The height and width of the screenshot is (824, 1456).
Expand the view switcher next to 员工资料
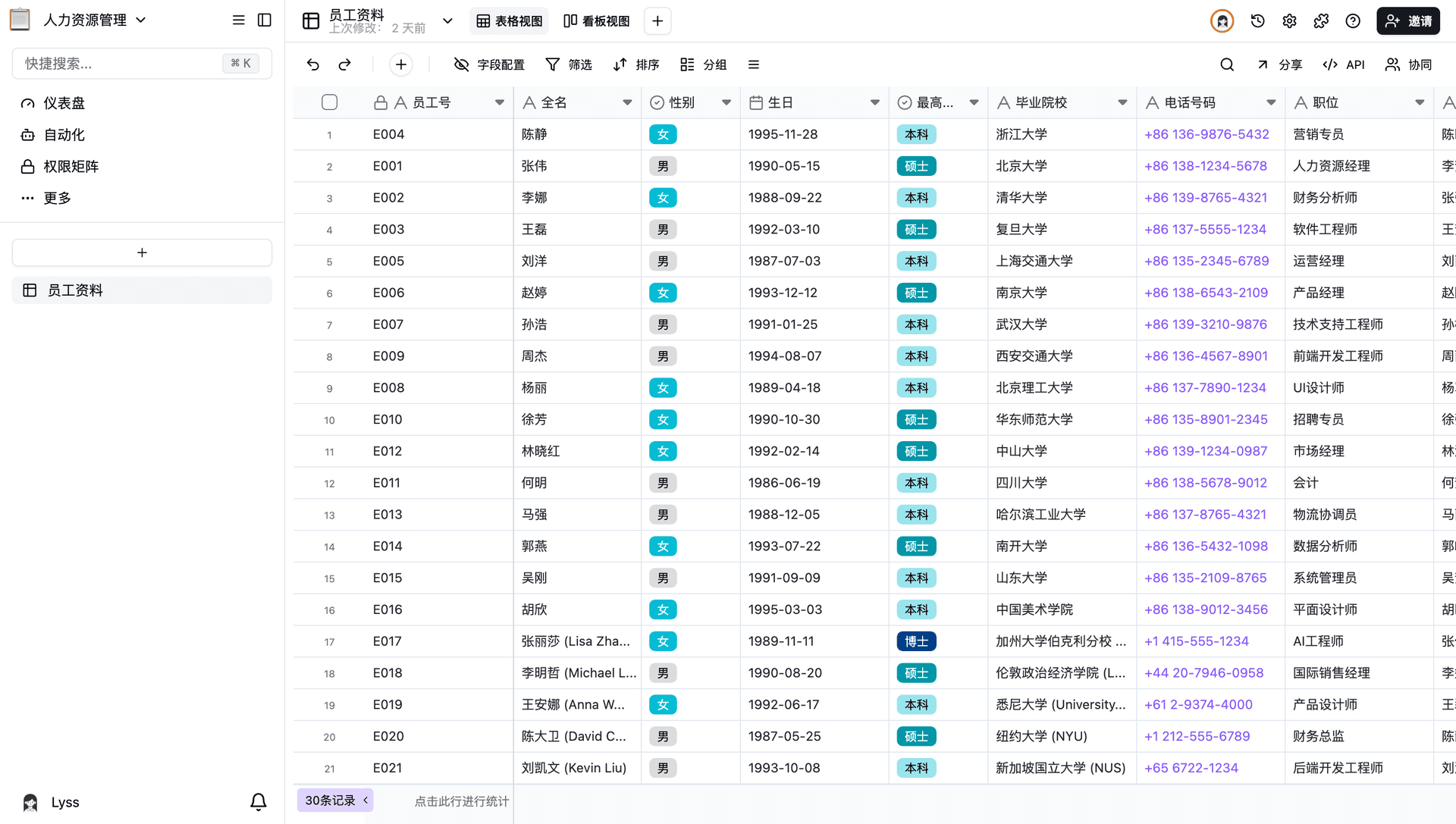447,20
